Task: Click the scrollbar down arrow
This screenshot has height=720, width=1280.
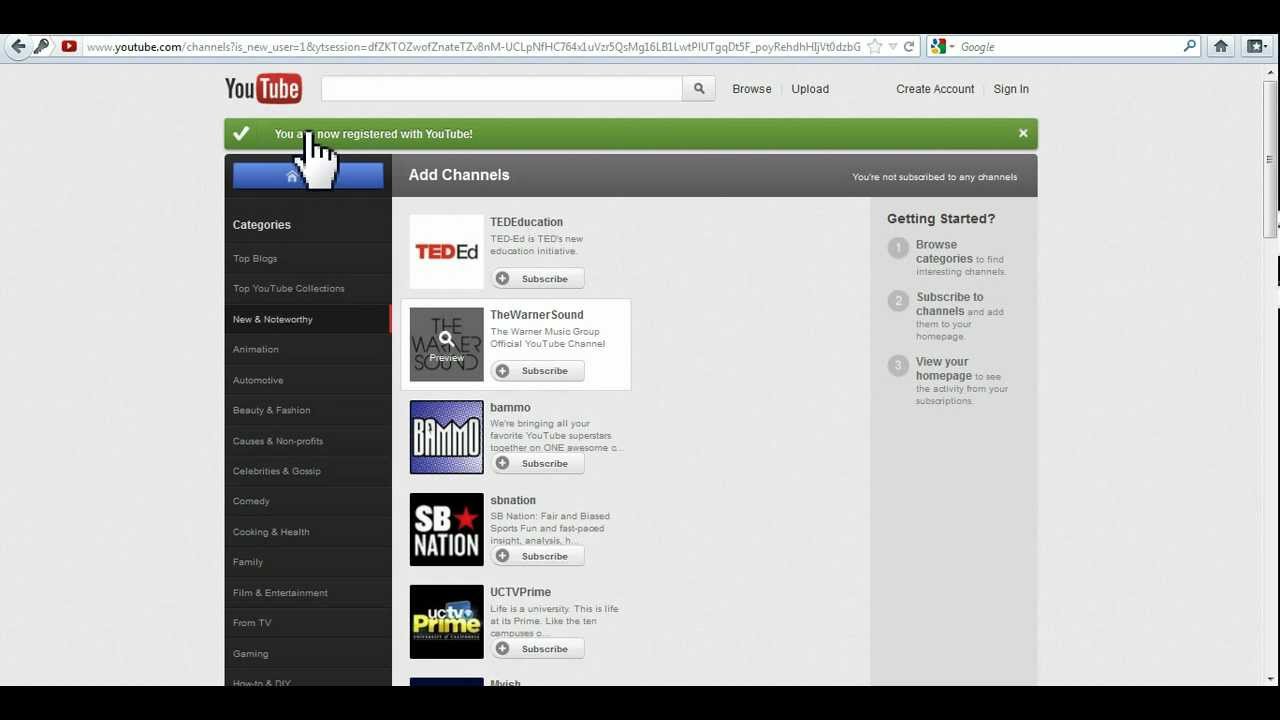Action: point(1270,679)
